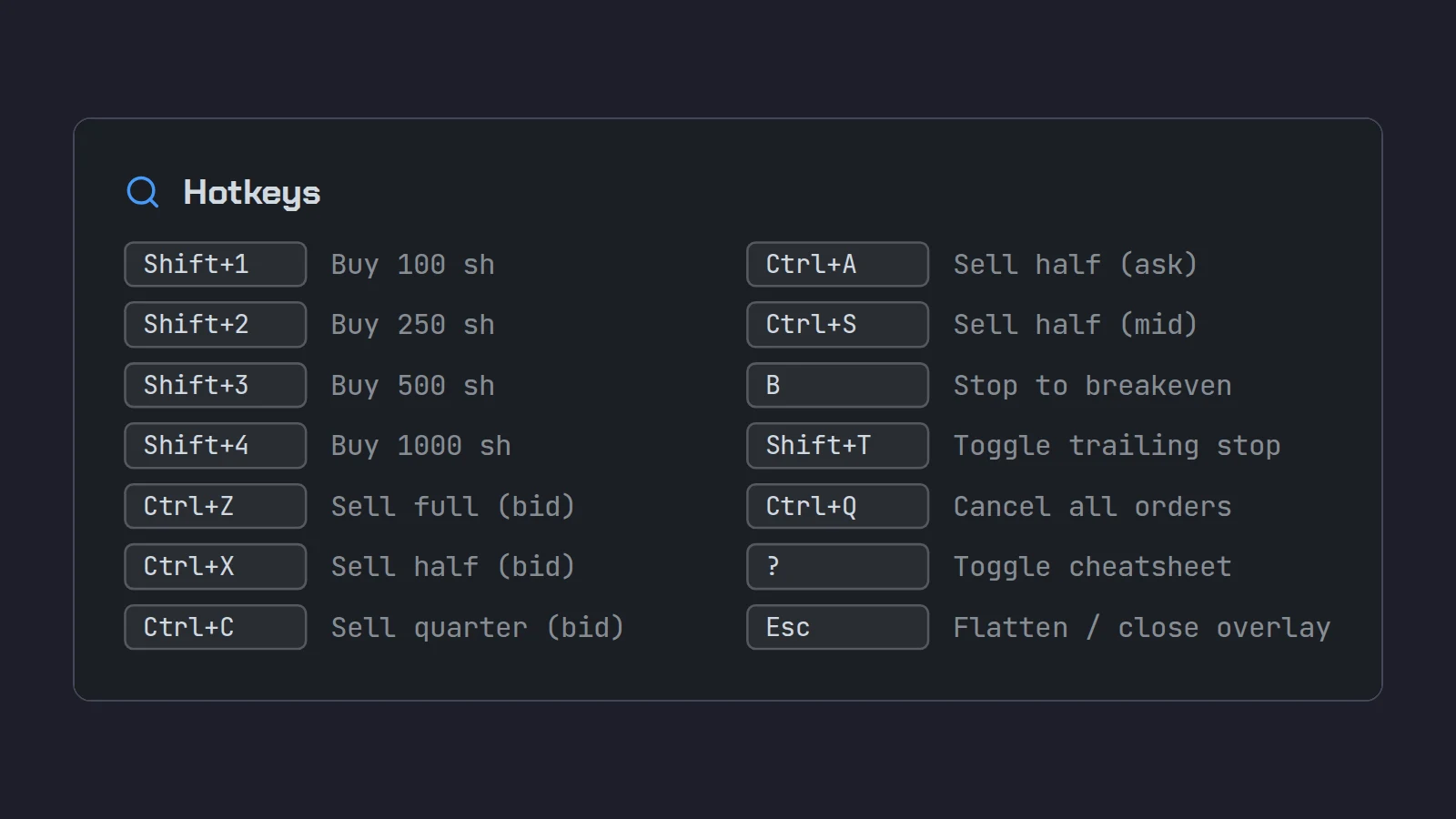This screenshot has height=819, width=1456.
Task: Click the 'Buy 250 sh' description
Action: pyautogui.click(x=413, y=325)
